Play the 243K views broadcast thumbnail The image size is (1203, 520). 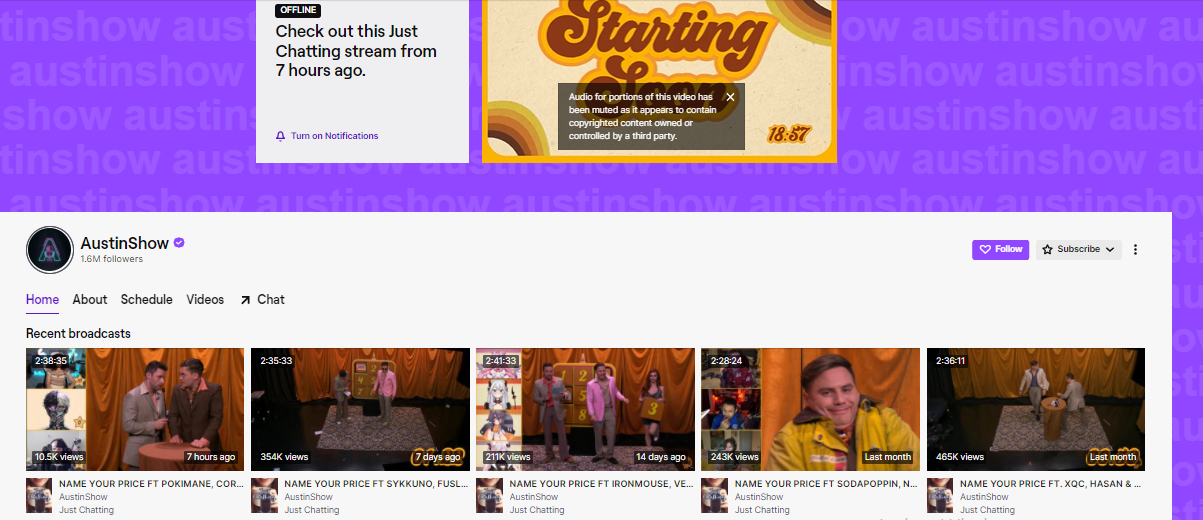coord(810,409)
